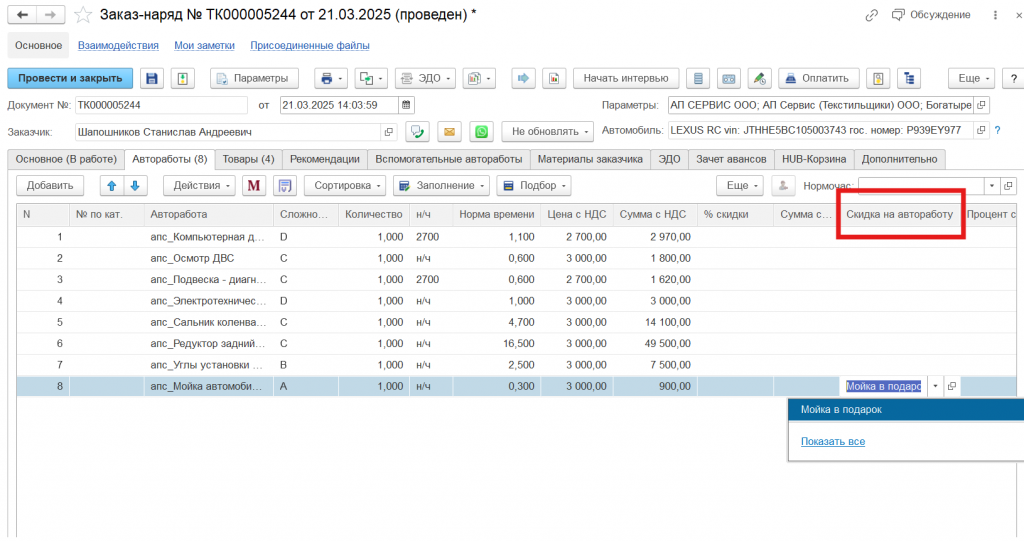Click the phone call icon next to customer
1024x541 pixels.
417,132
